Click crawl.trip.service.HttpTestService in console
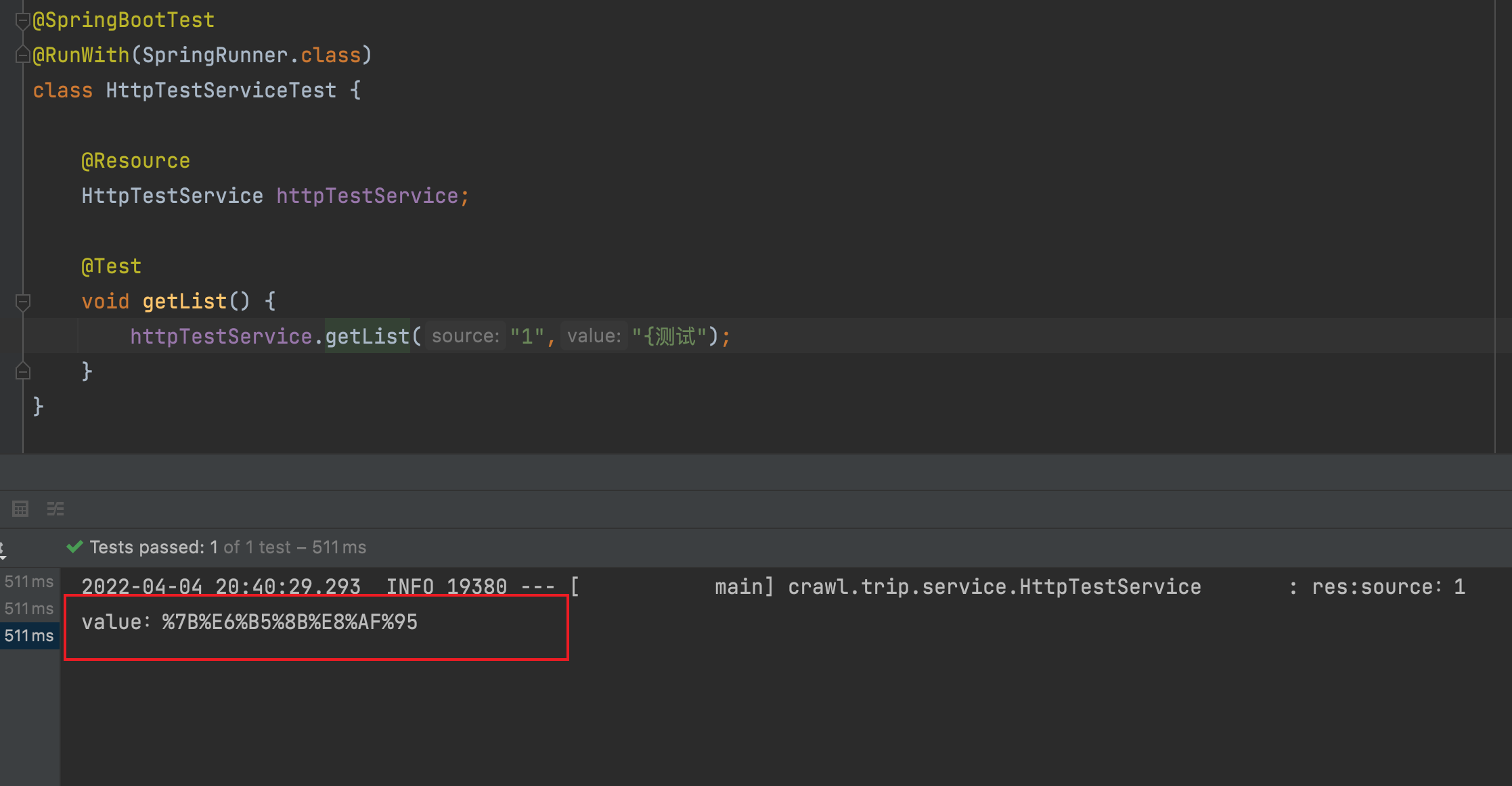 click(994, 586)
